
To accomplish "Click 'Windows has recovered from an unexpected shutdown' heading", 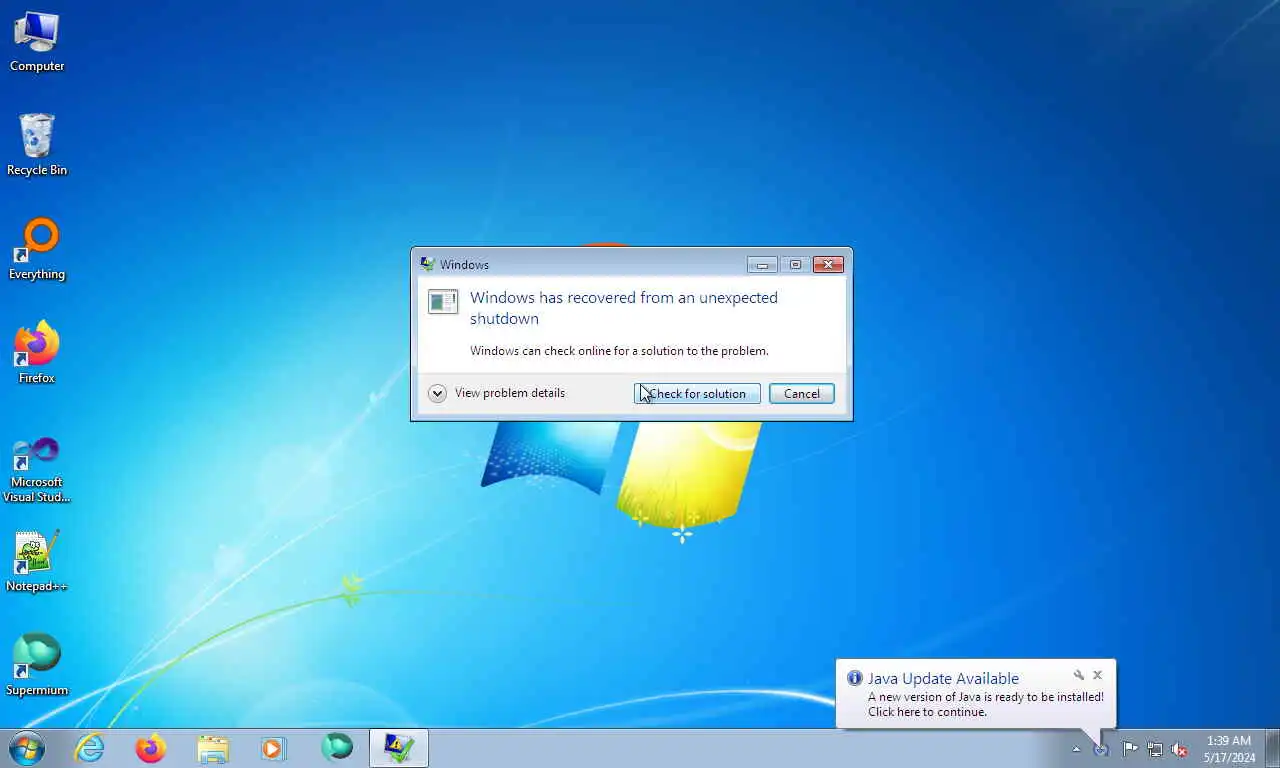I will click(x=624, y=308).
